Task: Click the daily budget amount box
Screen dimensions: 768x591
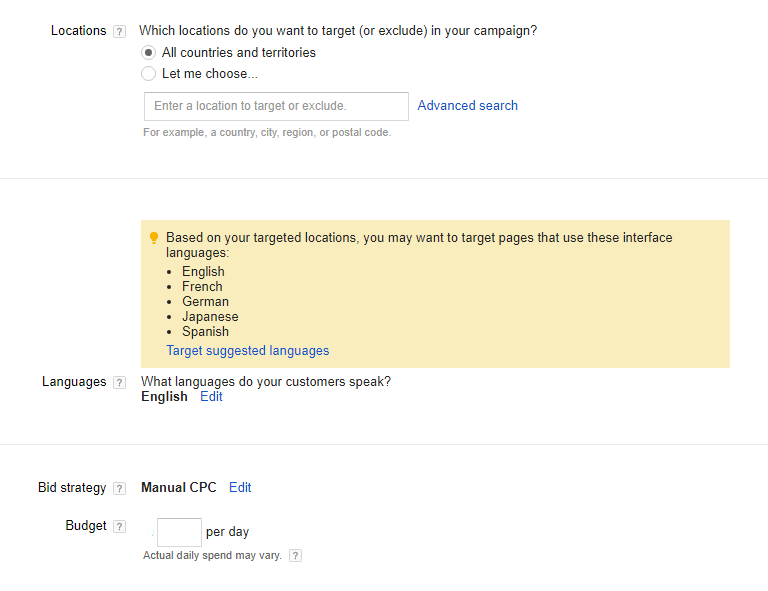Action: pyautogui.click(x=179, y=532)
